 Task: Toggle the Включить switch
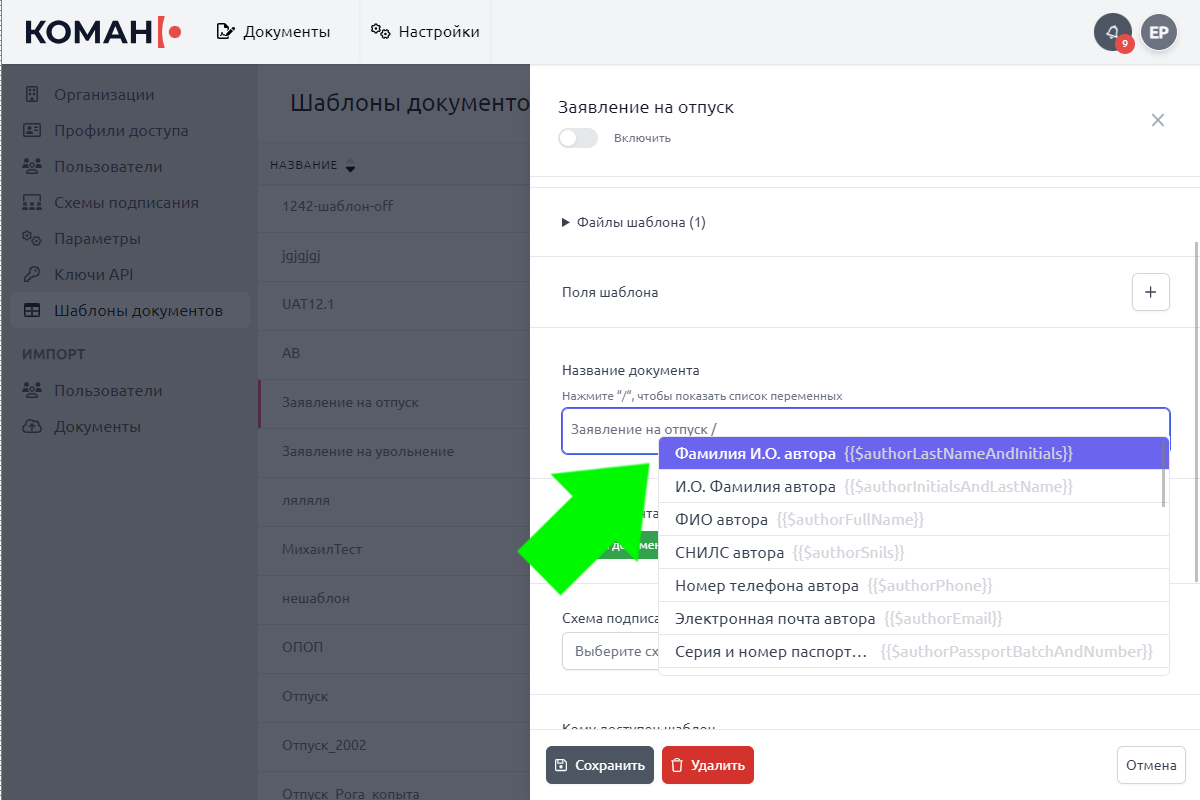click(578, 138)
